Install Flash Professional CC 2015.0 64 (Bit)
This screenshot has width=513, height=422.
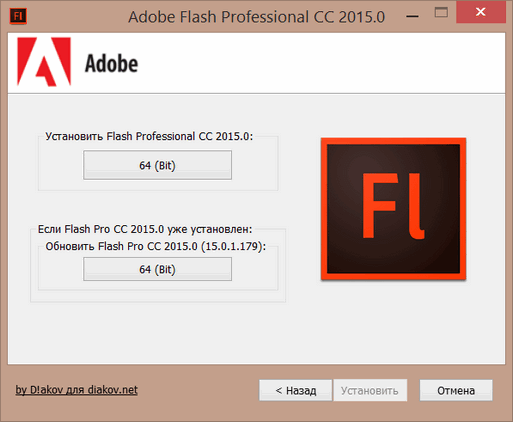point(157,165)
